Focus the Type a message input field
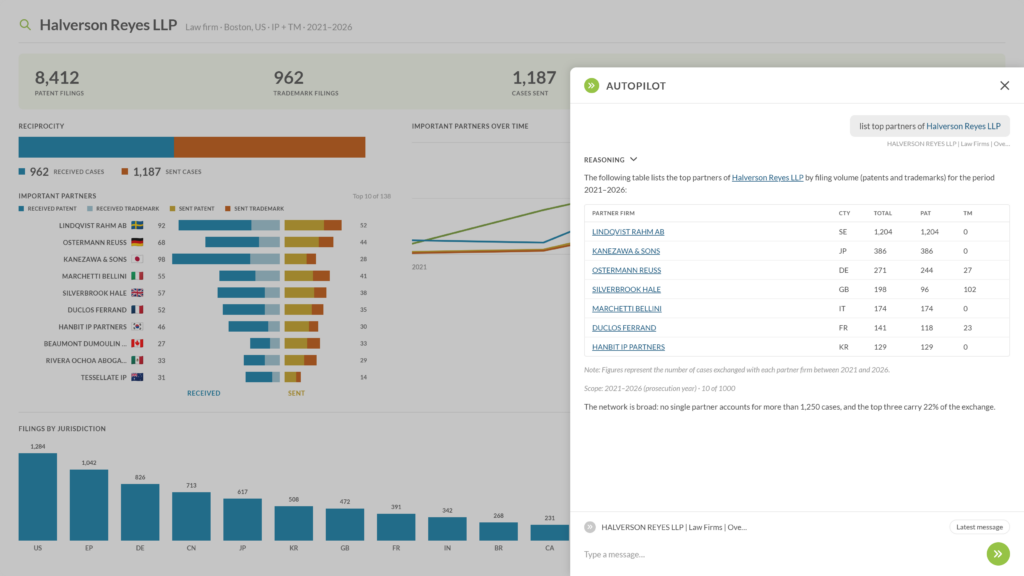The width and height of the screenshot is (1024, 576). tap(780, 554)
